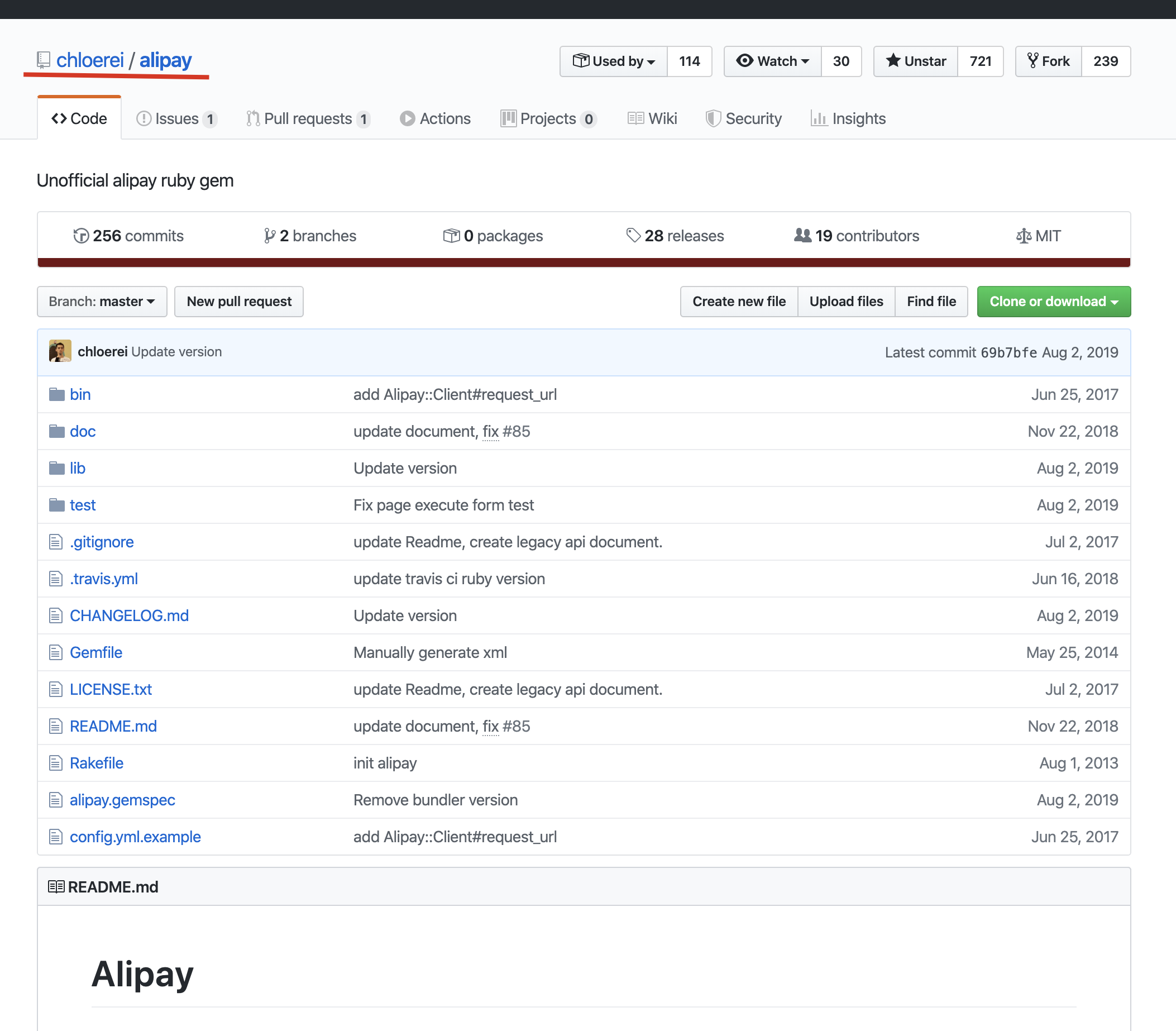Click chloerei's avatar thumbnail in commit row

click(60, 351)
